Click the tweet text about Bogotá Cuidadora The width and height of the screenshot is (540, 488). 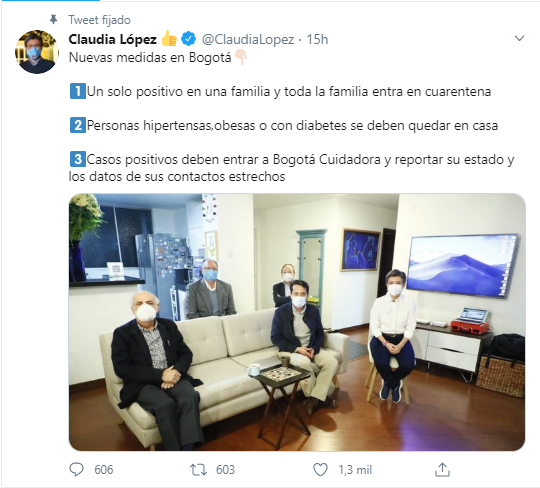point(291,168)
